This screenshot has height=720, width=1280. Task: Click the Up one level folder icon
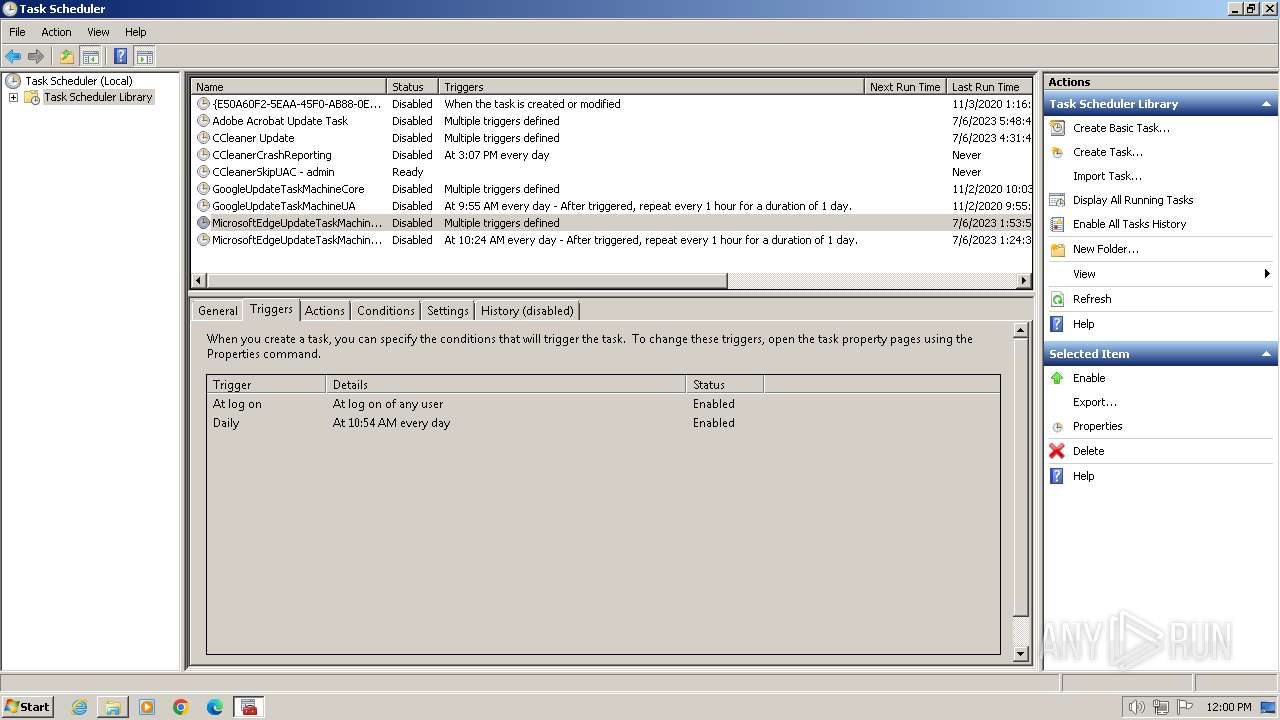point(67,57)
